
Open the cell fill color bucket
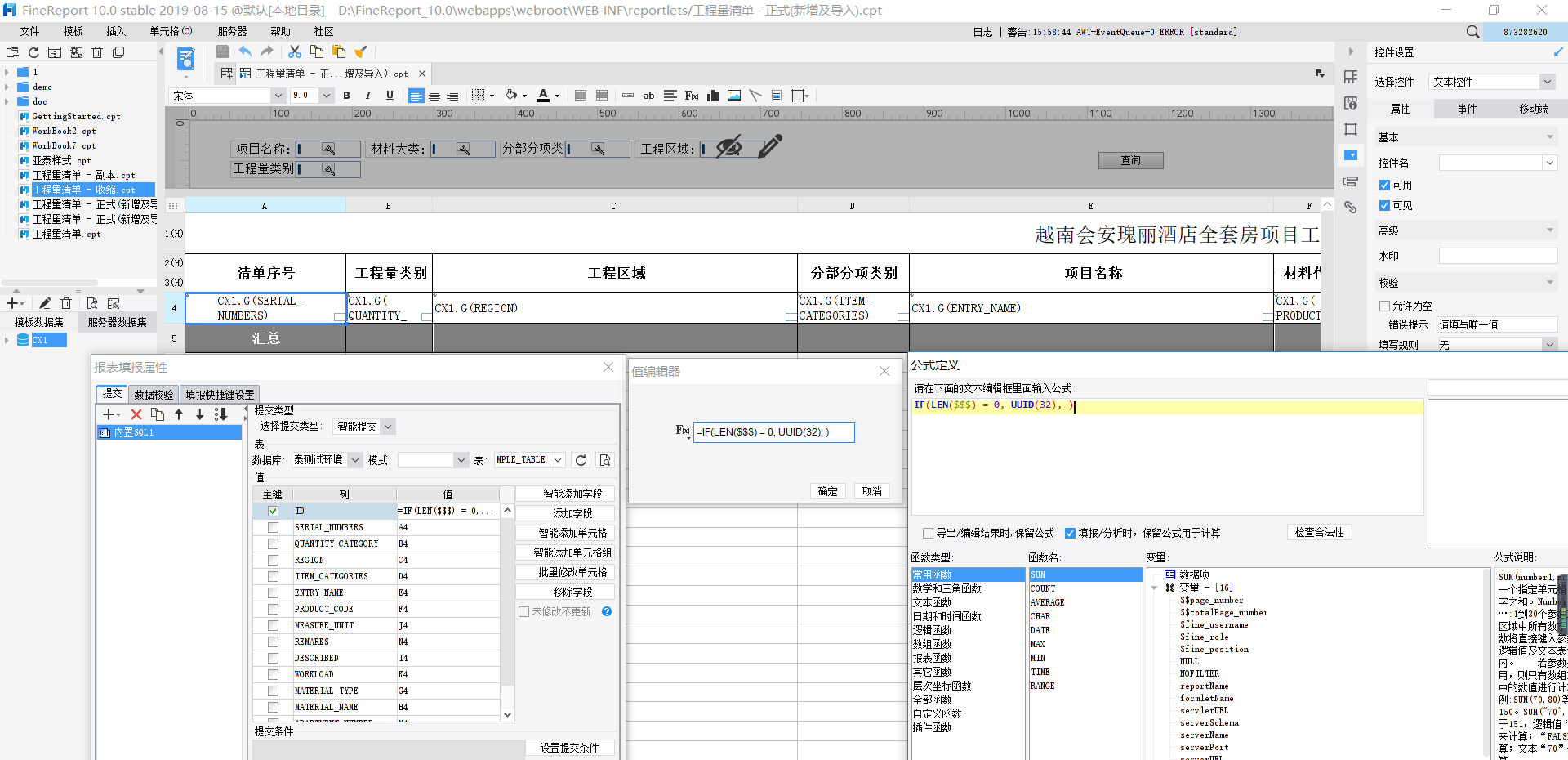[511, 95]
